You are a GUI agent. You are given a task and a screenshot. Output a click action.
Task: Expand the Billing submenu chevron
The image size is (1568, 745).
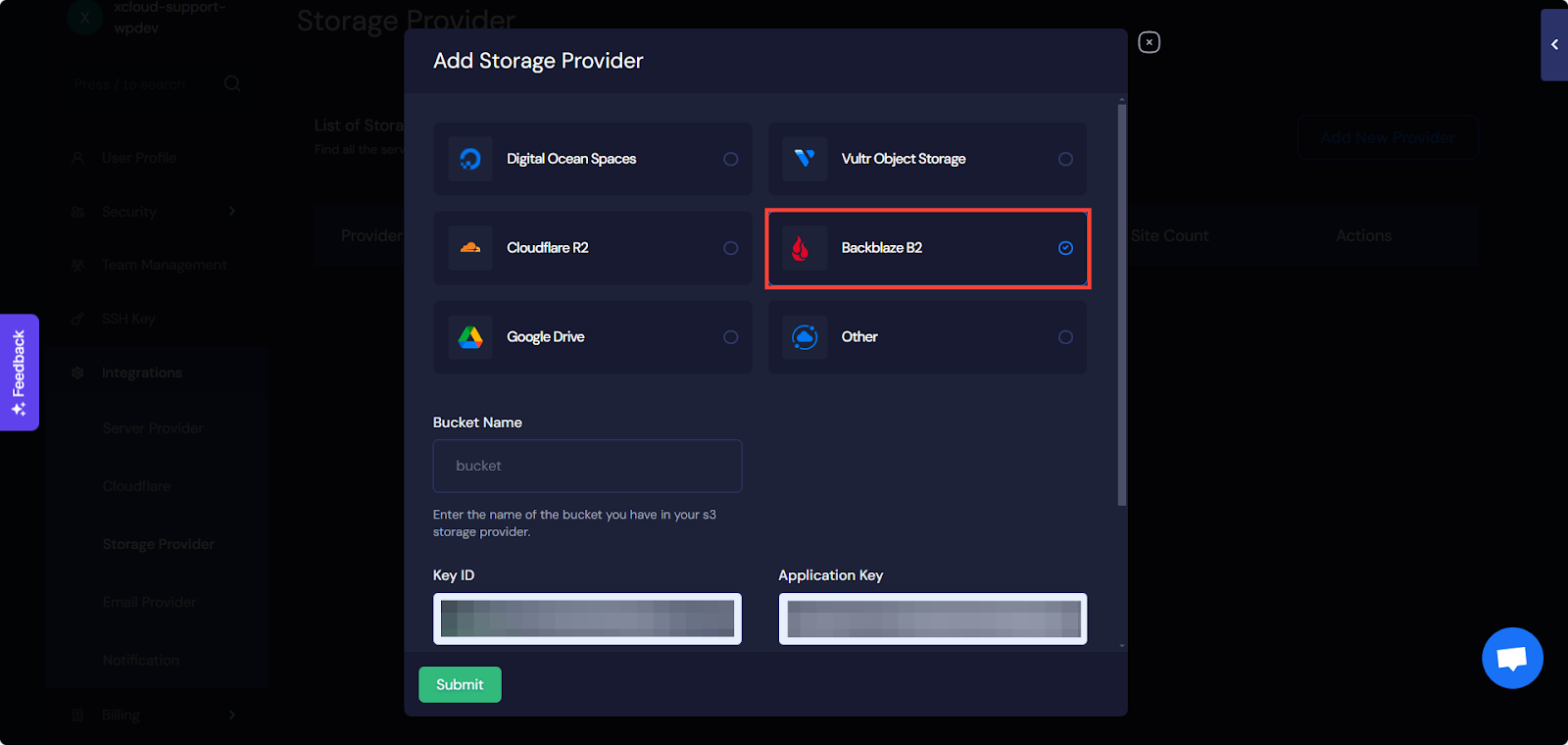point(232,715)
